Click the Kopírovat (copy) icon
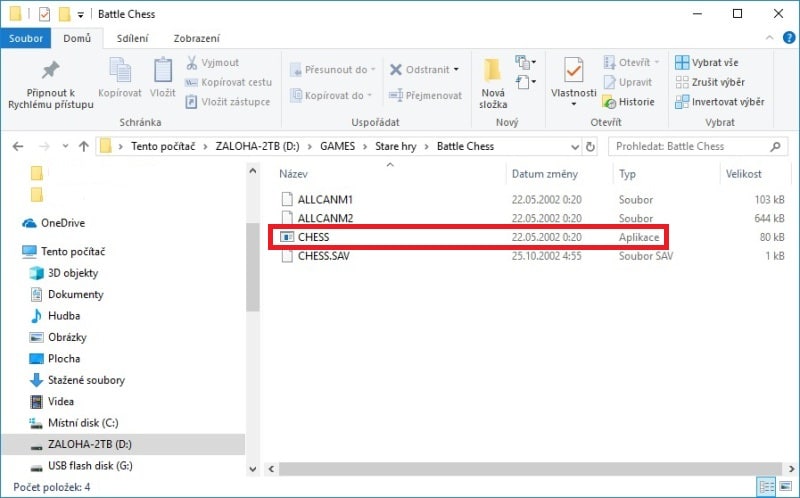800x498 pixels. coord(120,70)
